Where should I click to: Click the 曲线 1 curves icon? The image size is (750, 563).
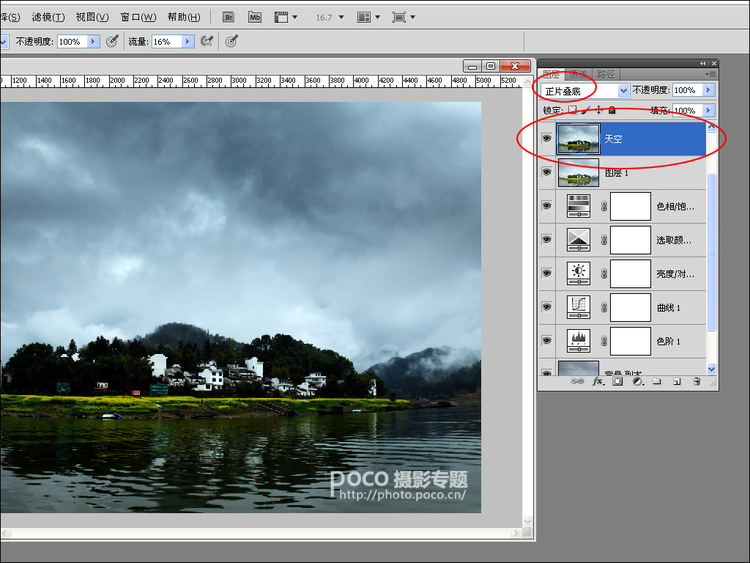coord(579,307)
